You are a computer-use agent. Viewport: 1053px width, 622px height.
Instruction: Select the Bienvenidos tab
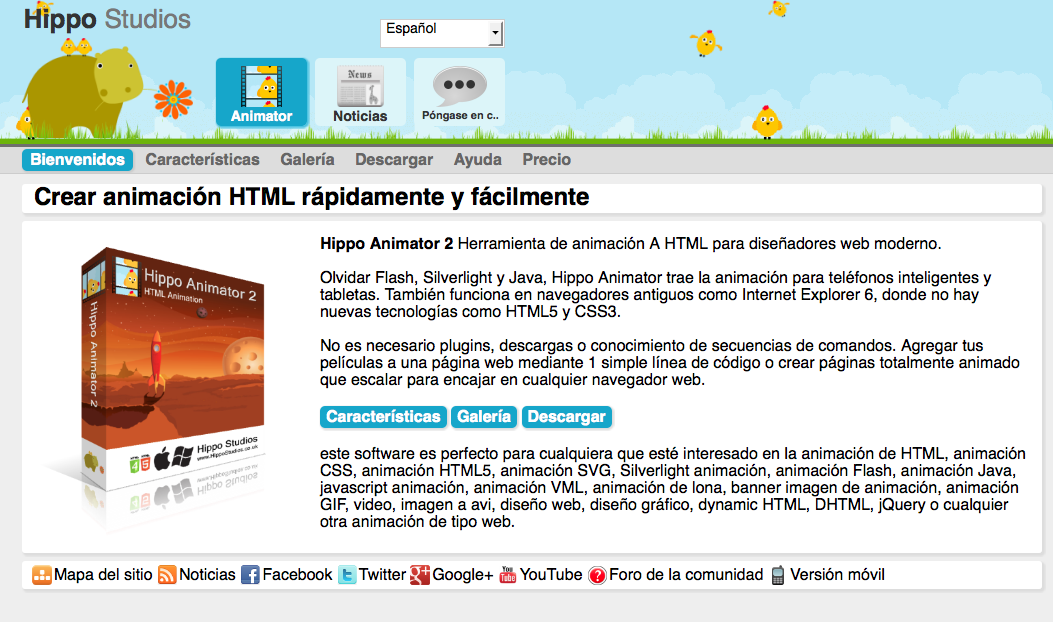point(77,160)
